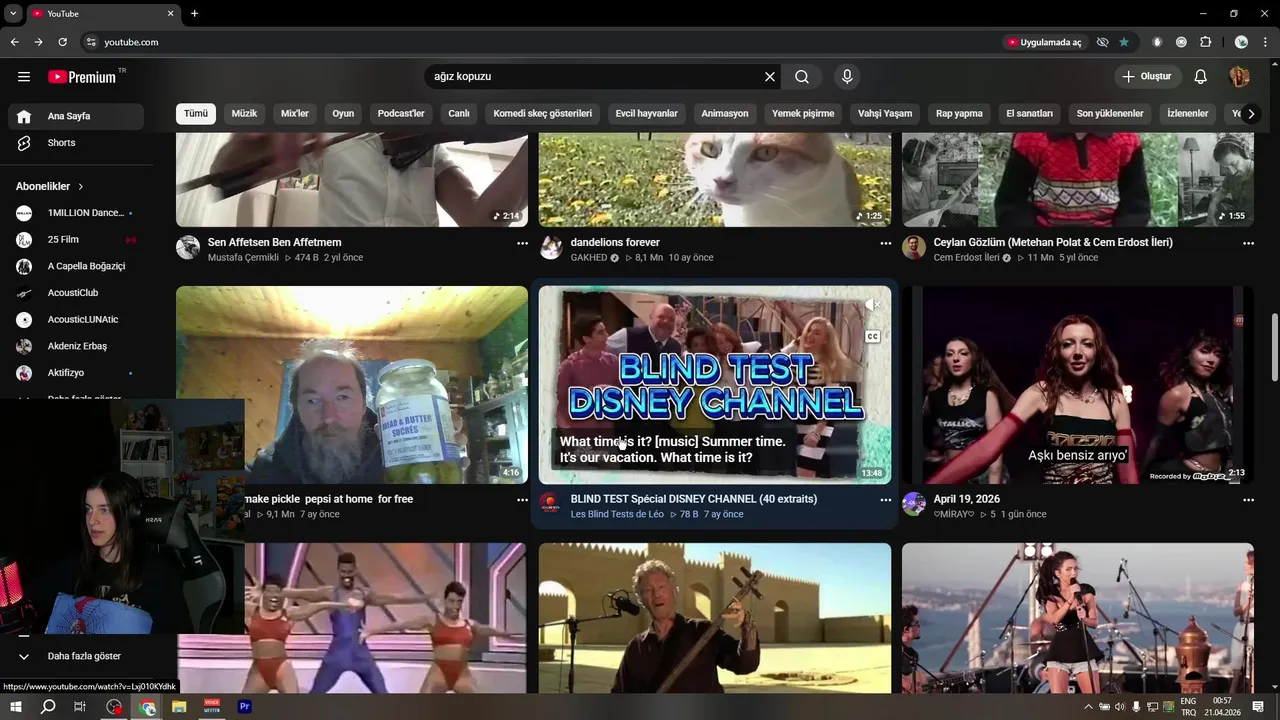Select the Müzik filter chip
The height and width of the screenshot is (720, 1280).
pyautogui.click(x=244, y=114)
